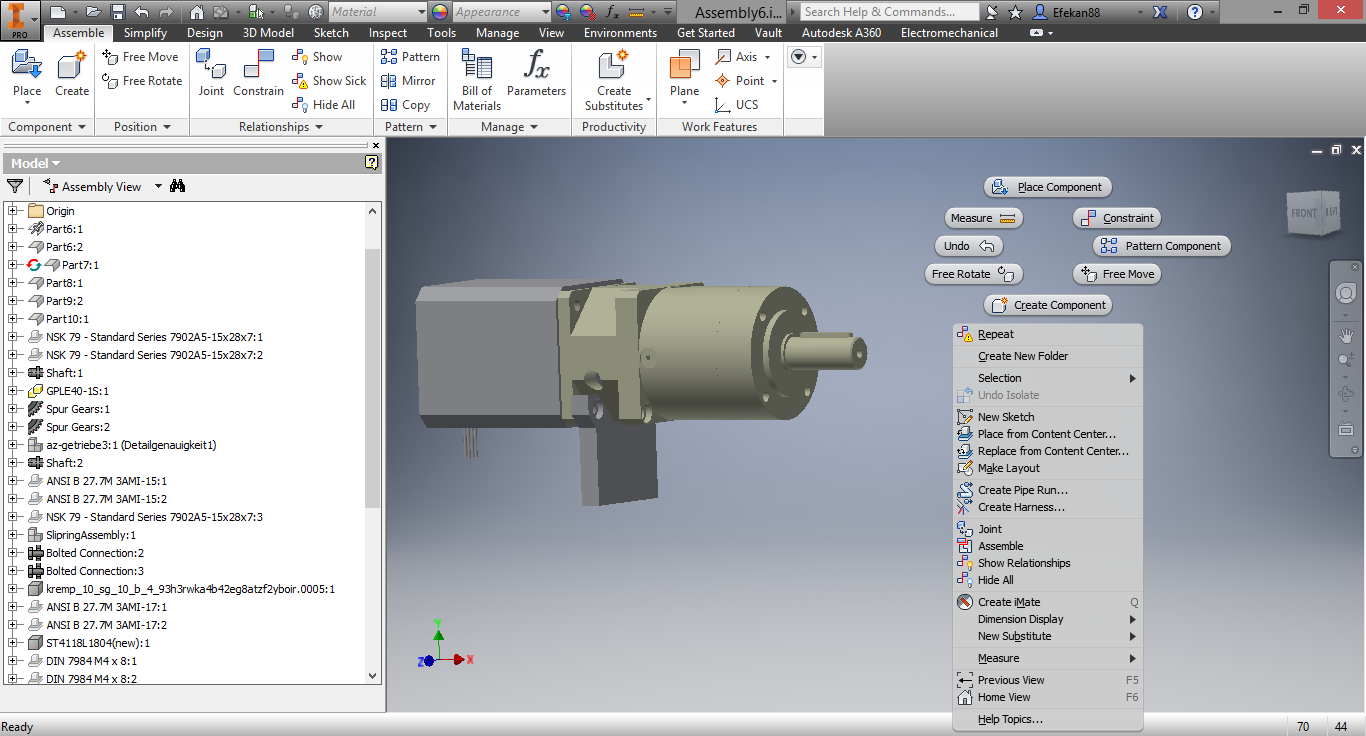Switch to the Inspect ribbon tab

pos(388,33)
